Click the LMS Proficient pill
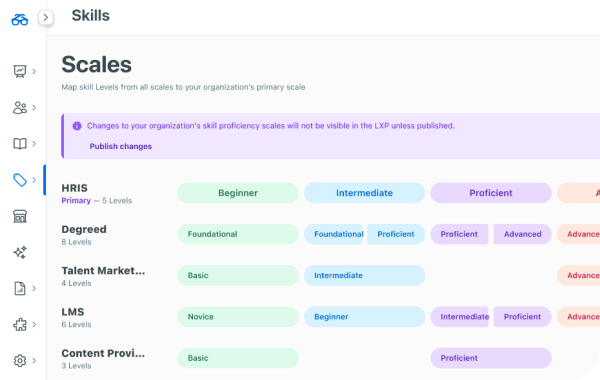The height and width of the screenshot is (380, 600). click(522, 317)
